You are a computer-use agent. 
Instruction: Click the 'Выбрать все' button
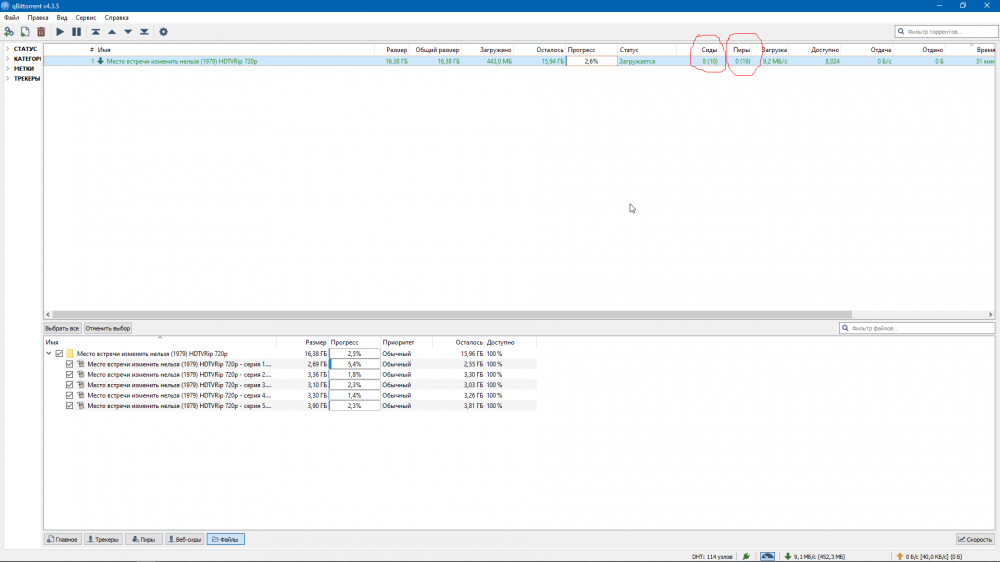pos(62,328)
